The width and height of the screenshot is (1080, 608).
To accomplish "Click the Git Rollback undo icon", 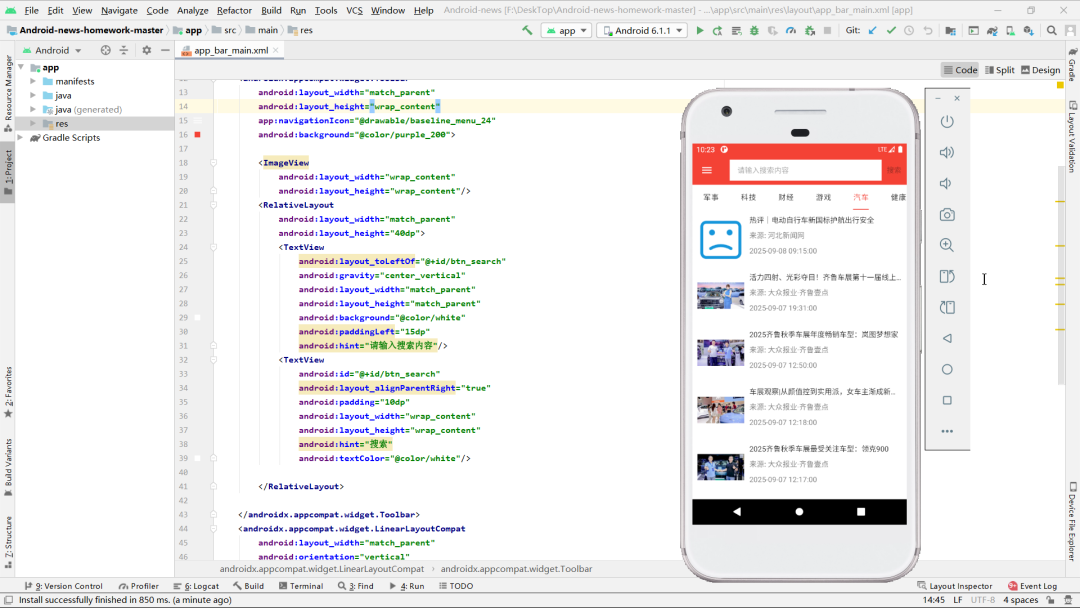I will pyautogui.click(x=928, y=30).
